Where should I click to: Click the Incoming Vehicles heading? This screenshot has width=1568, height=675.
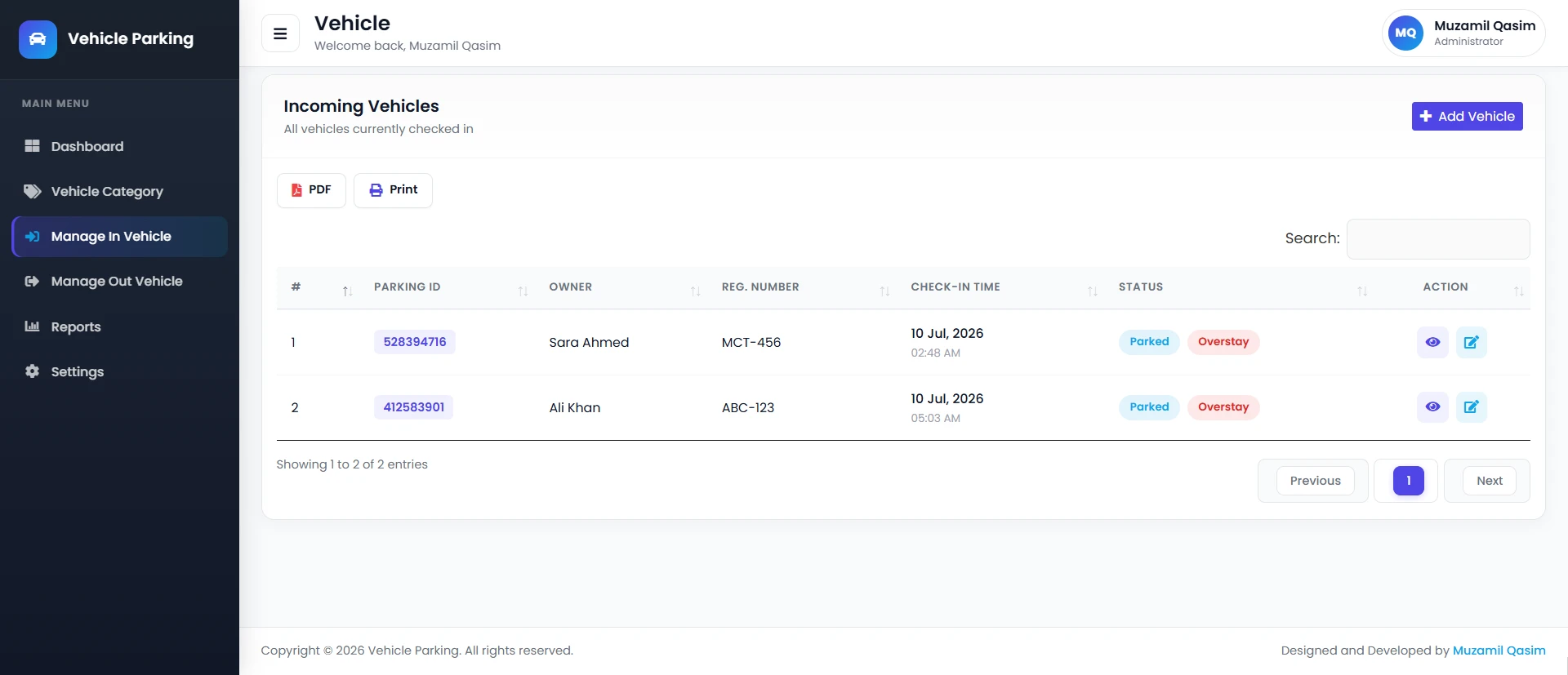361,106
